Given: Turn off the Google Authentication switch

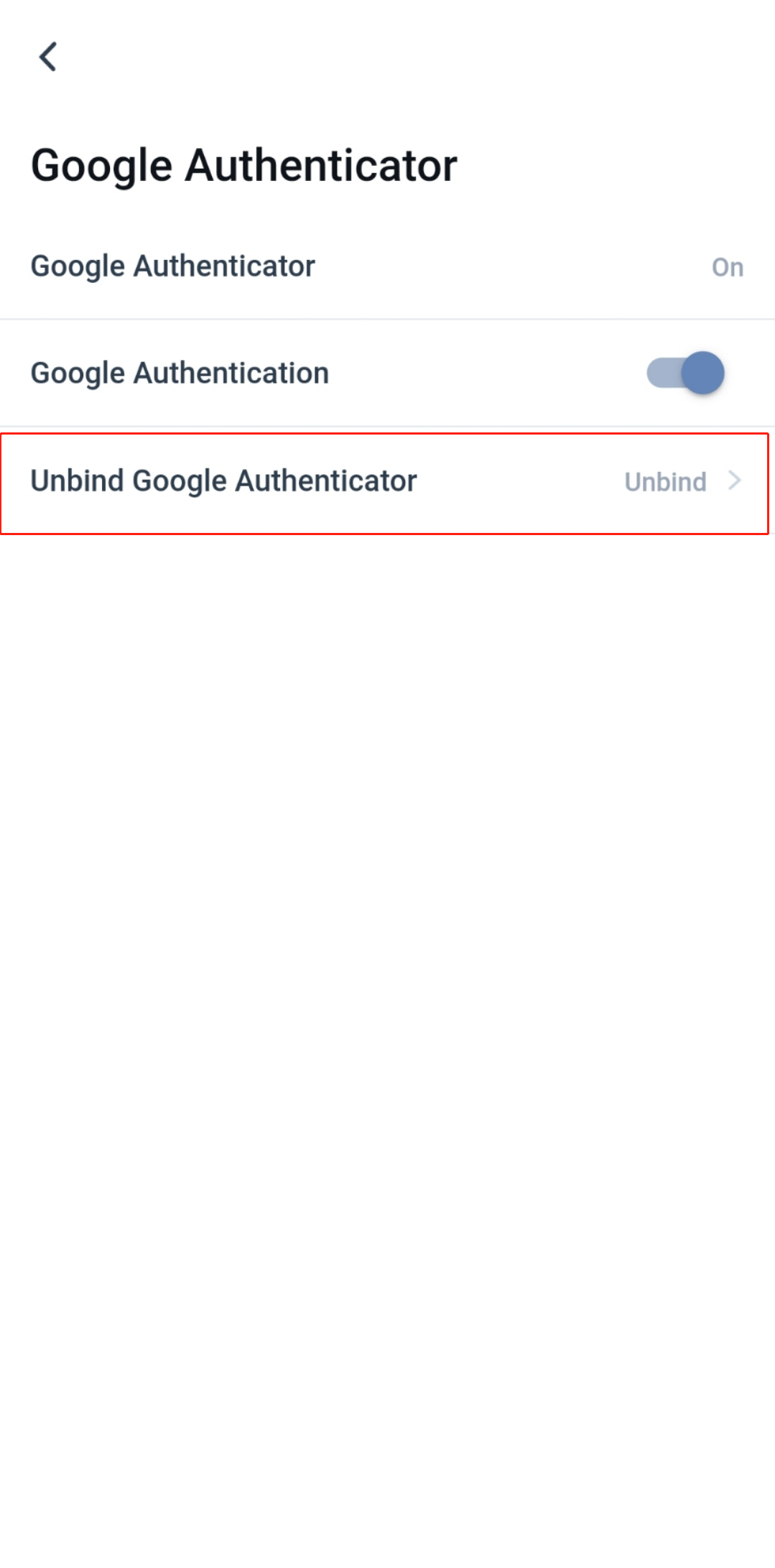Looking at the screenshot, I should (684, 373).
